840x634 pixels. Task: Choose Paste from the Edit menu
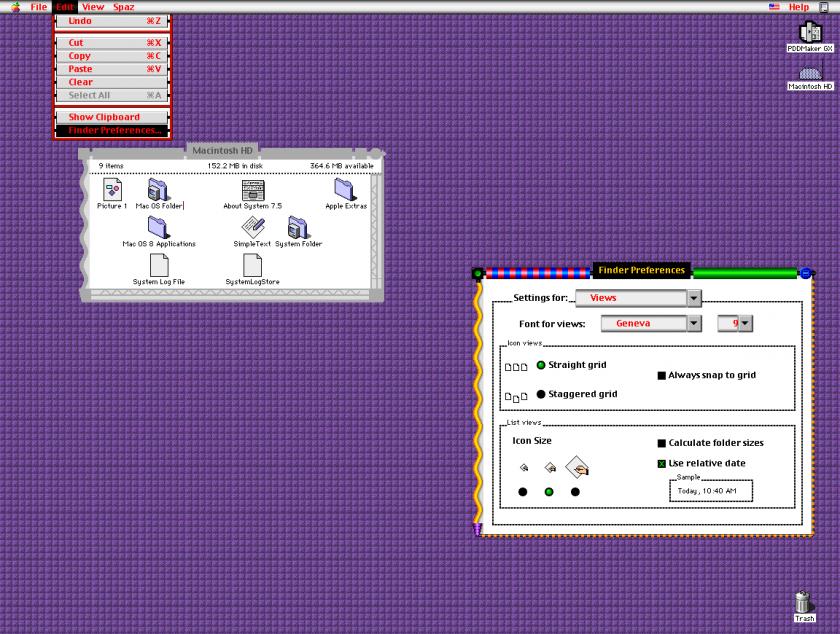click(x=112, y=69)
